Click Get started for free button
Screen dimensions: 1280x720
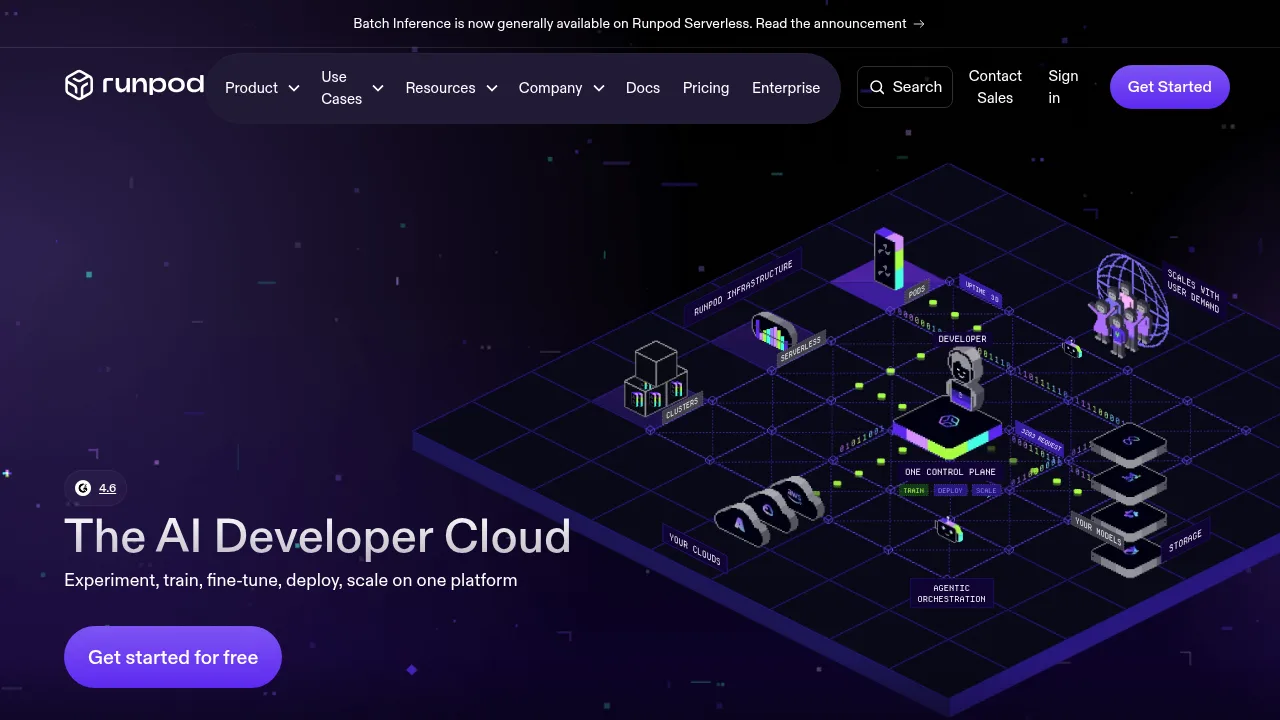coord(173,657)
